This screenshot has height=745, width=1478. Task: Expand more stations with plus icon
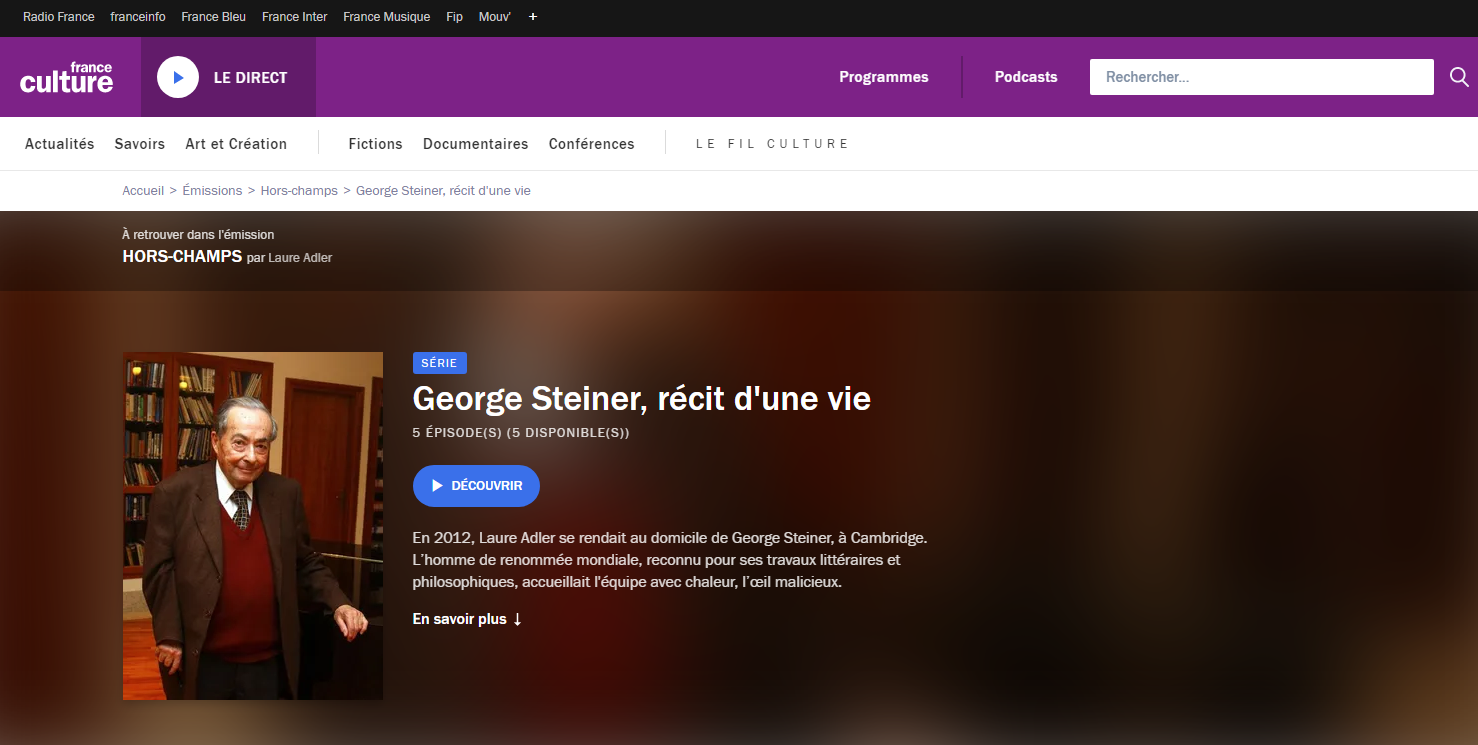click(533, 17)
